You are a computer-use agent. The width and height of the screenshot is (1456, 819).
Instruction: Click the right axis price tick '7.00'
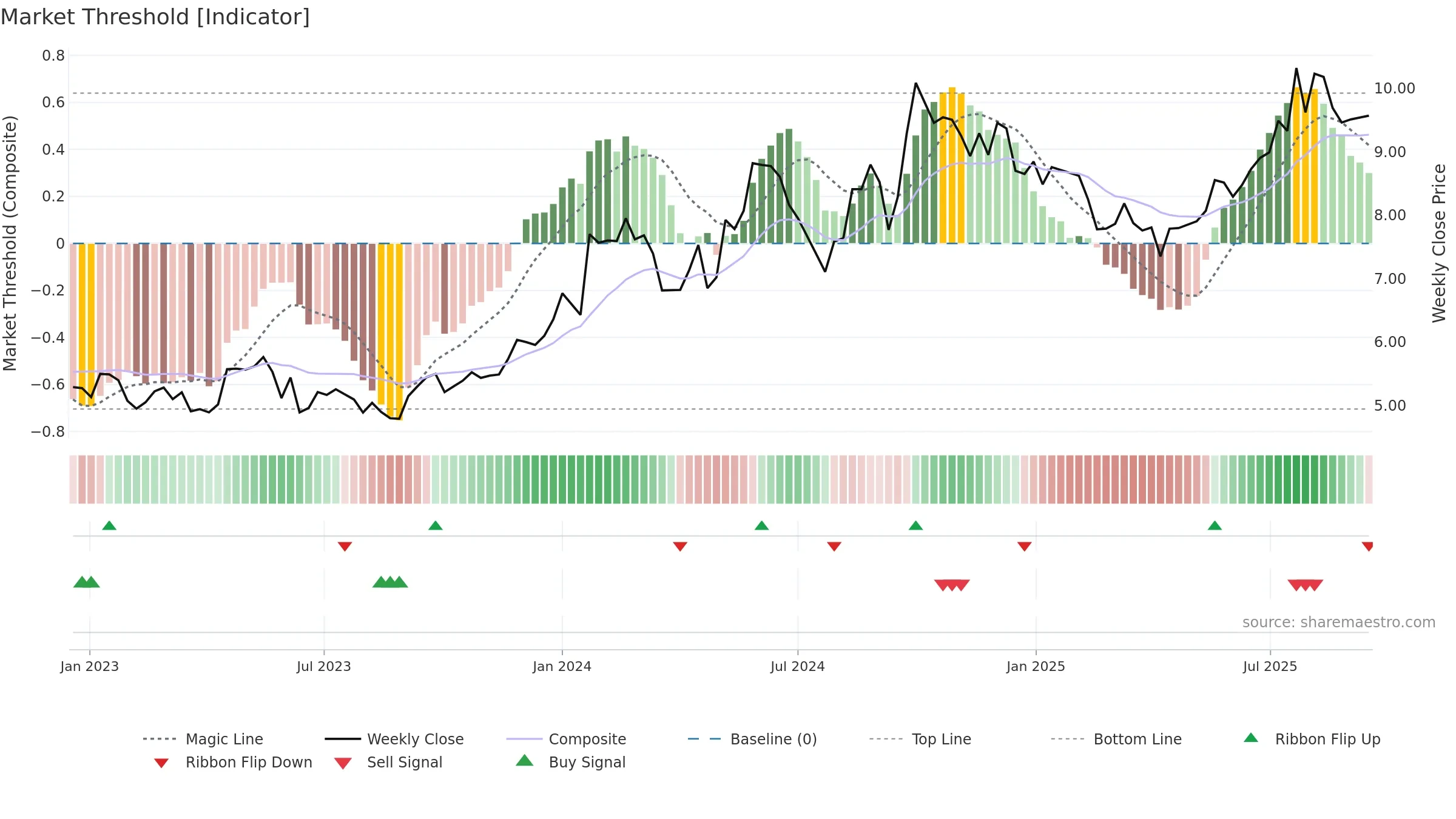pos(1390,279)
